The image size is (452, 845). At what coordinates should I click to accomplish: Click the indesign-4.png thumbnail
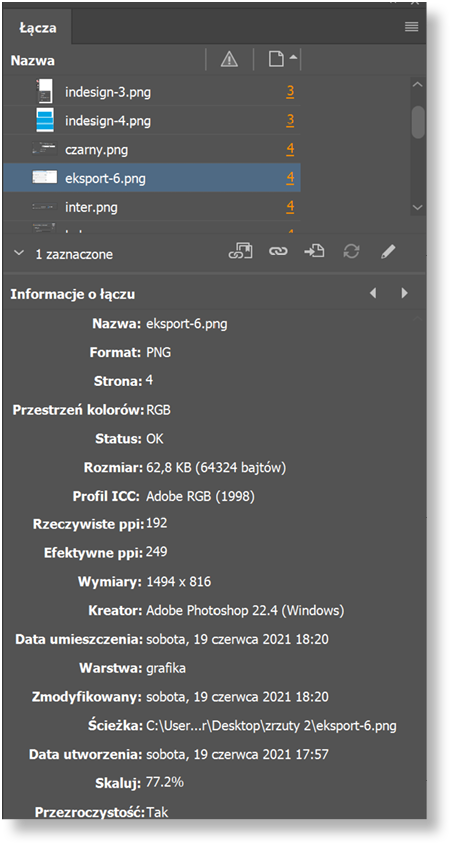pos(44,121)
